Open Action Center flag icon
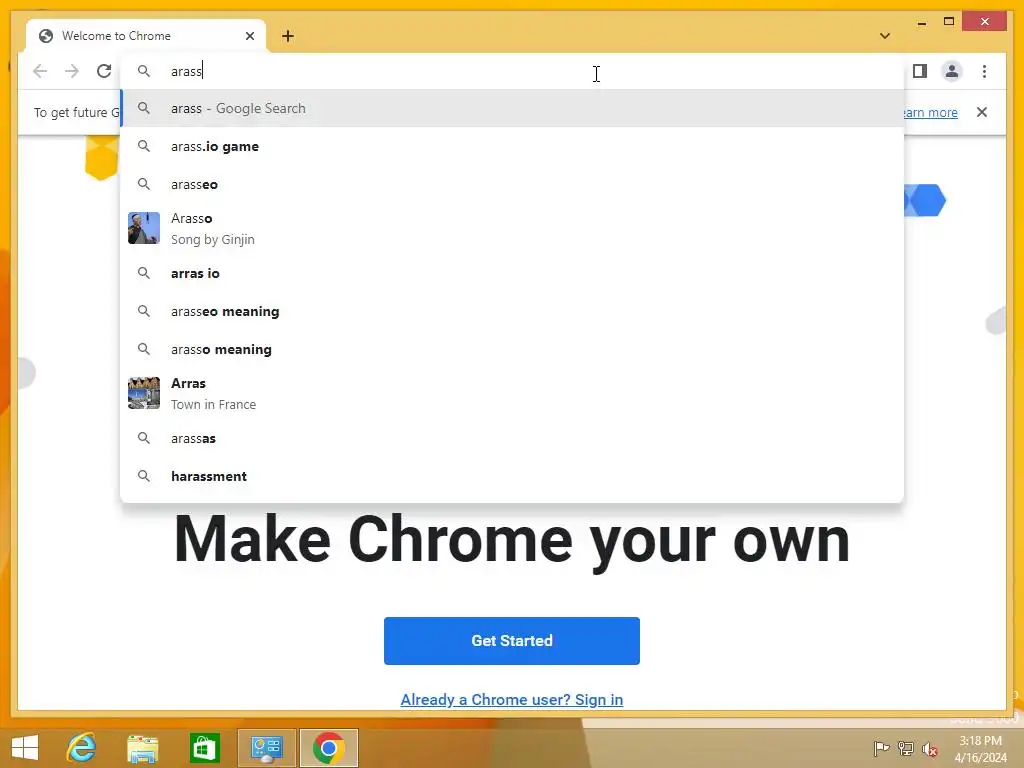Viewport: 1024px width, 768px height. click(x=881, y=748)
